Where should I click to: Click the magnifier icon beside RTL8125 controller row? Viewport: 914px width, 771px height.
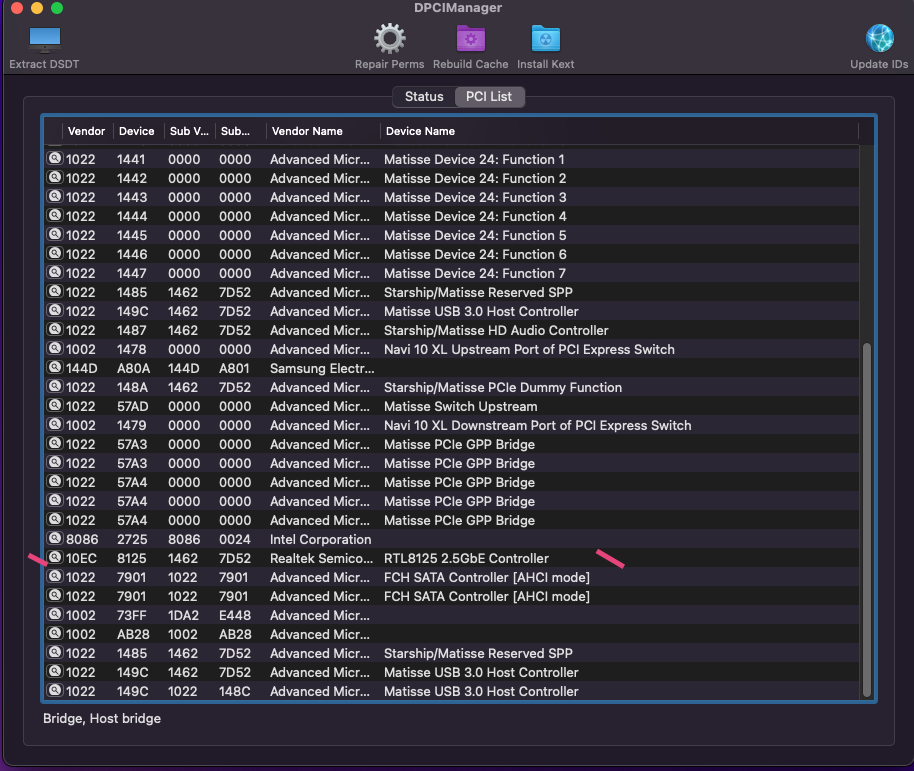[x=54, y=558]
